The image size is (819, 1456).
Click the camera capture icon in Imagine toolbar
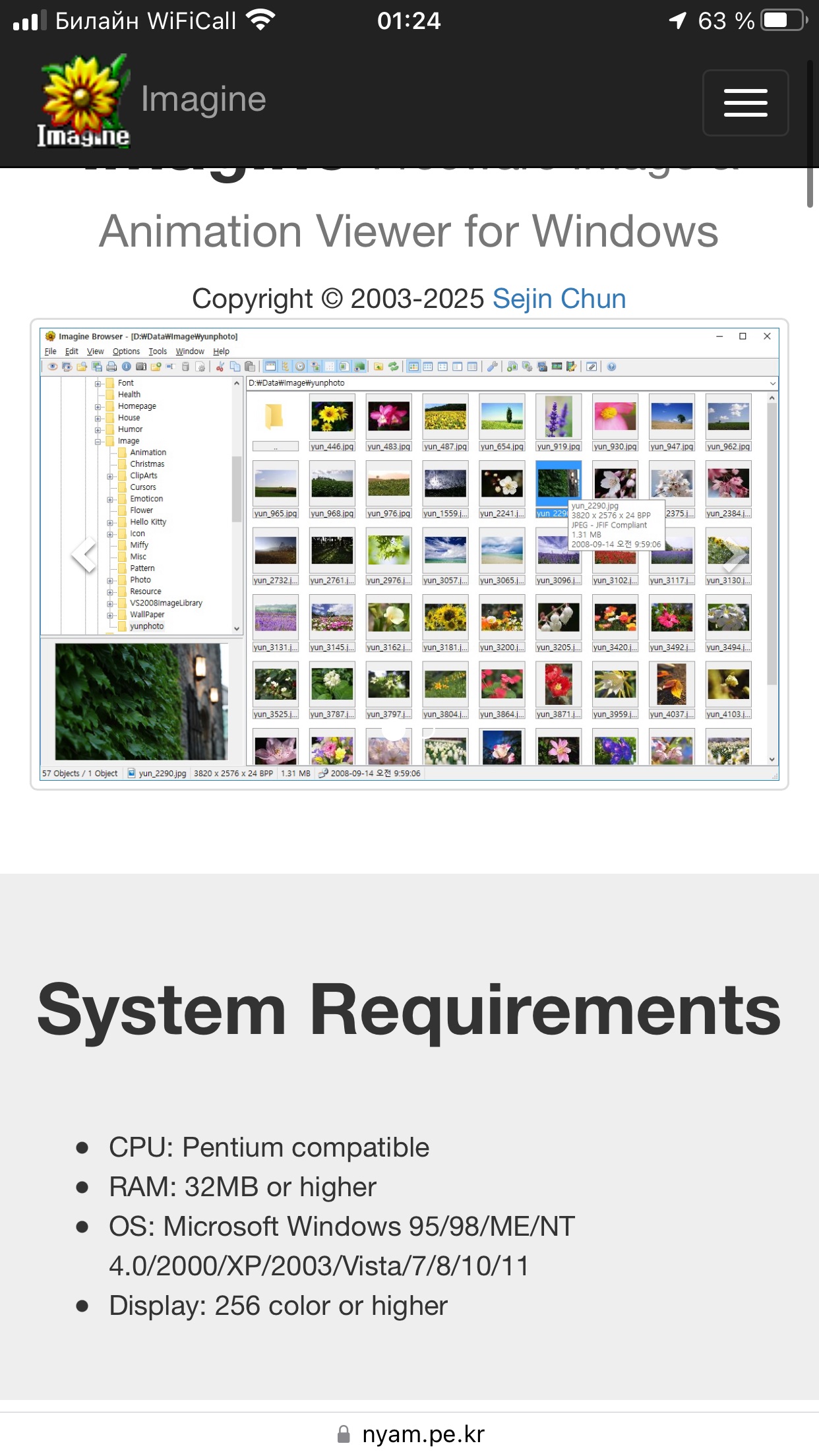click(140, 367)
